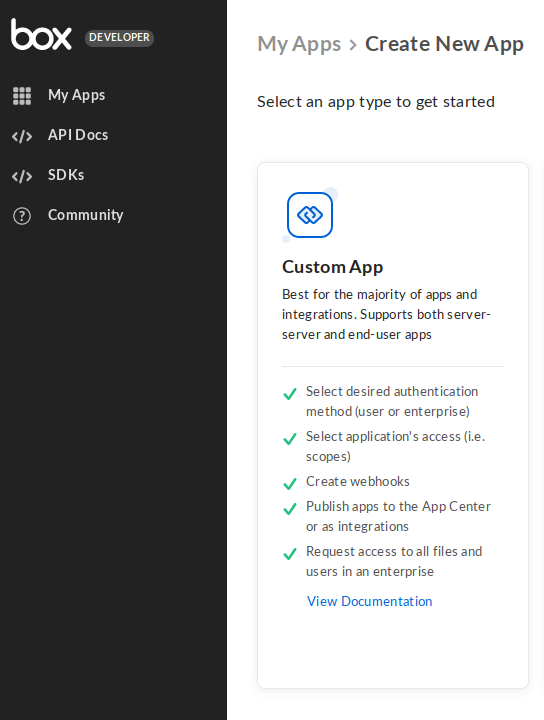Viewport: 544px width, 720px height.
Task: Click 'Request access to all files' text
Action: point(394,561)
